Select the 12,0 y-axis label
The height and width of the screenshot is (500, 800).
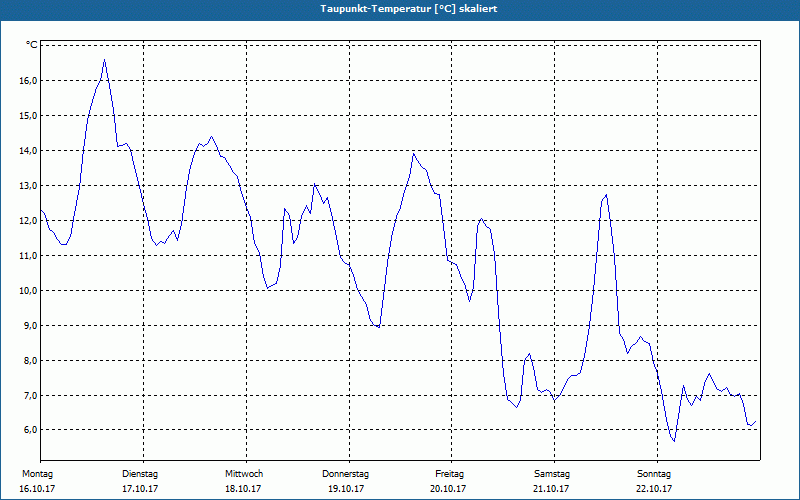pos(28,220)
